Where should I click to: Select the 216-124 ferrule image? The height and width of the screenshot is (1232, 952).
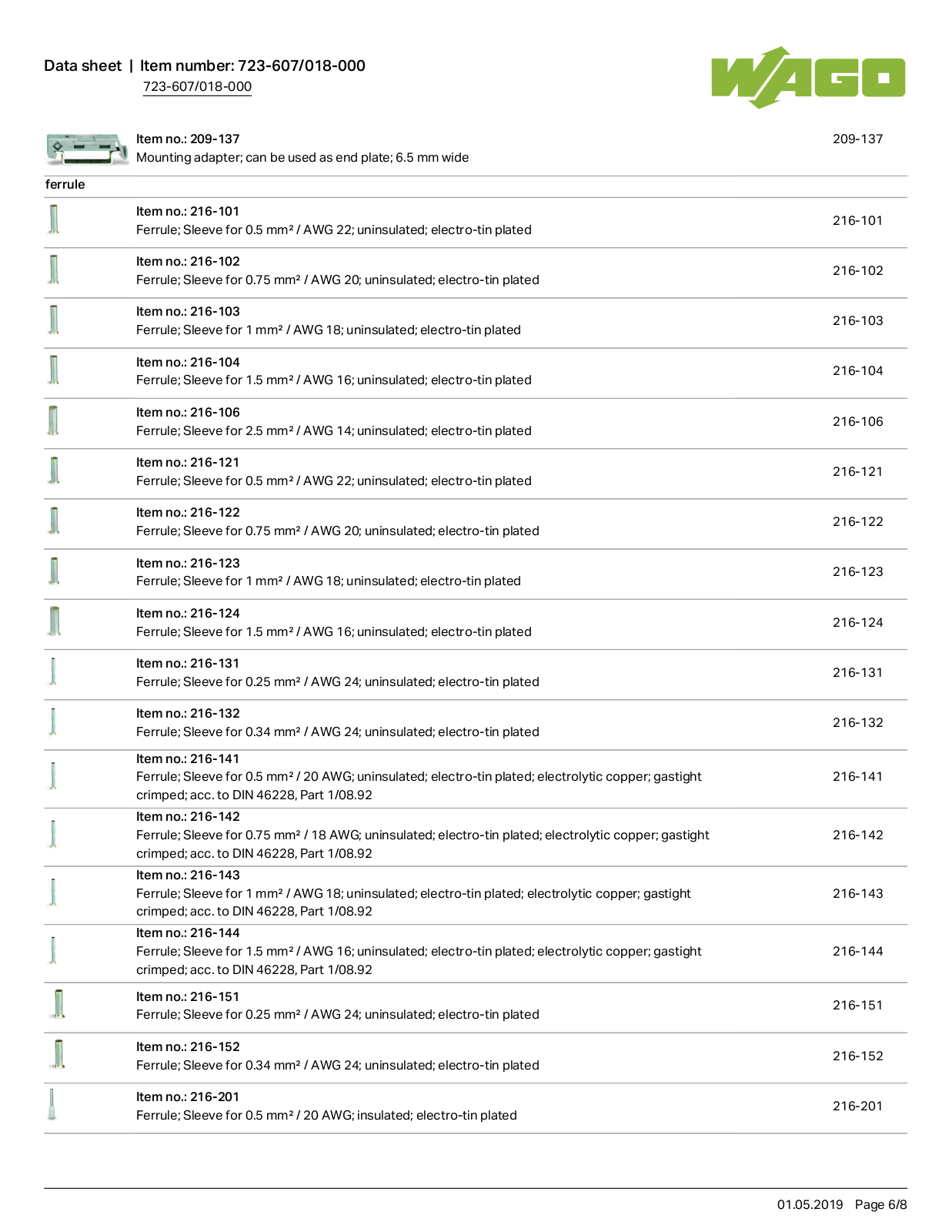54,622
